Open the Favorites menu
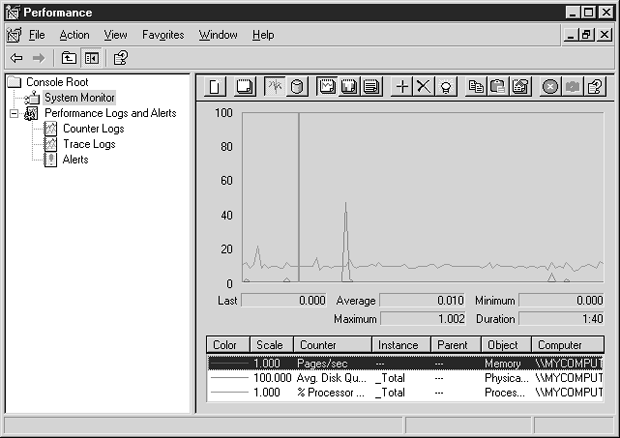The image size is (620, 438). (163, 35)
